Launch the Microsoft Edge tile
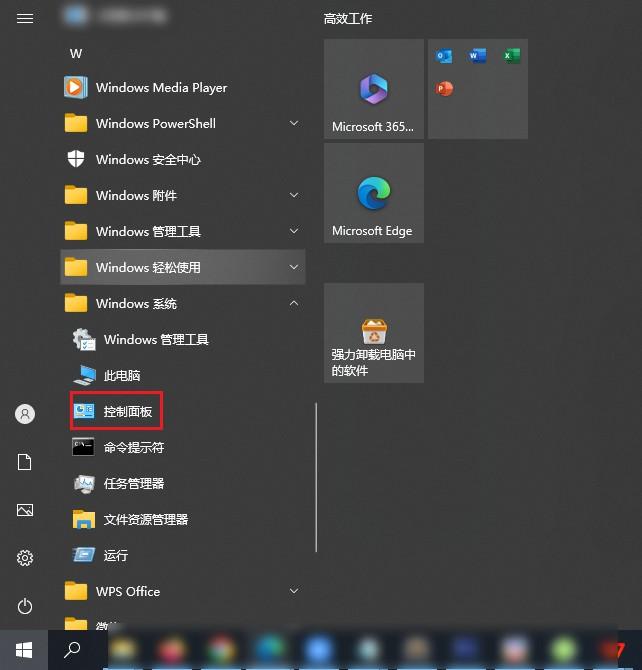The height and width of the screenshot is (670, 642). click(x=374, y=193)
